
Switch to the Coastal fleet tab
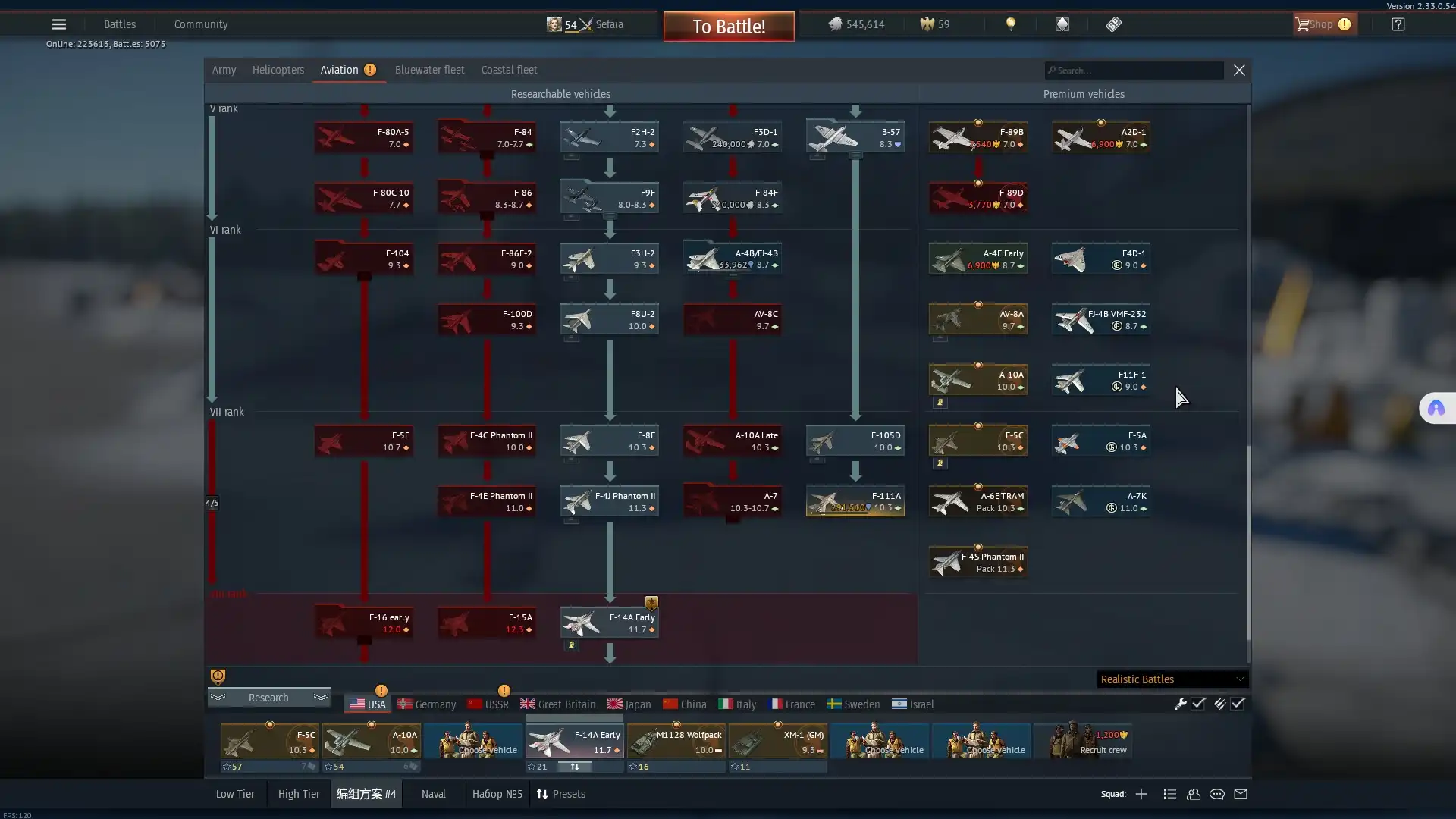[x=509, y=70]
